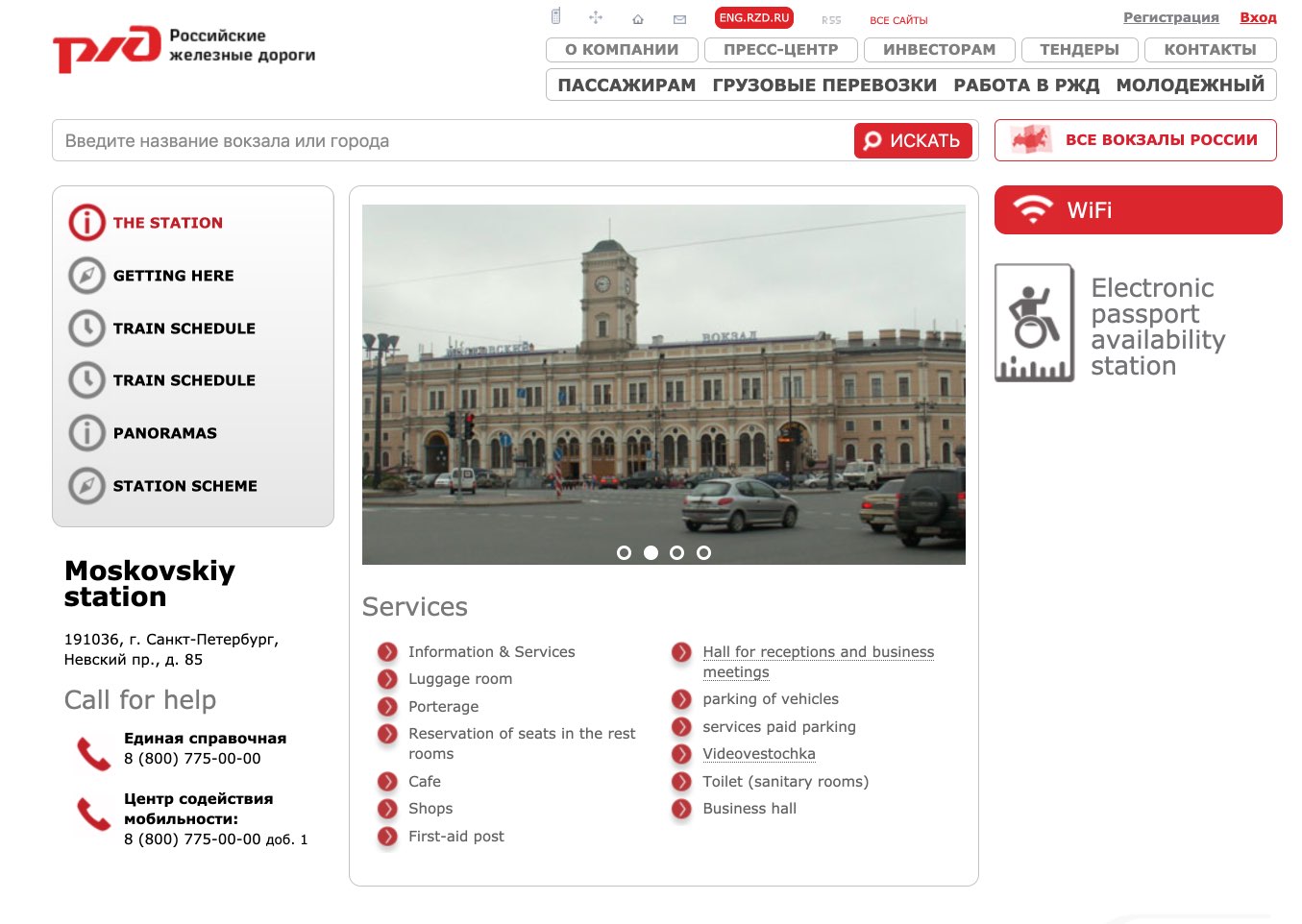
Task: Select the third slideshow dot
Action: coord(677,553)
